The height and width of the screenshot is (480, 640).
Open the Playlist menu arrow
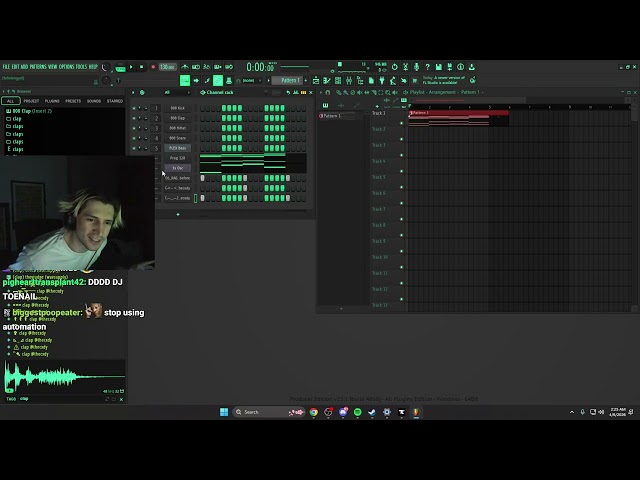click(320, 93)
